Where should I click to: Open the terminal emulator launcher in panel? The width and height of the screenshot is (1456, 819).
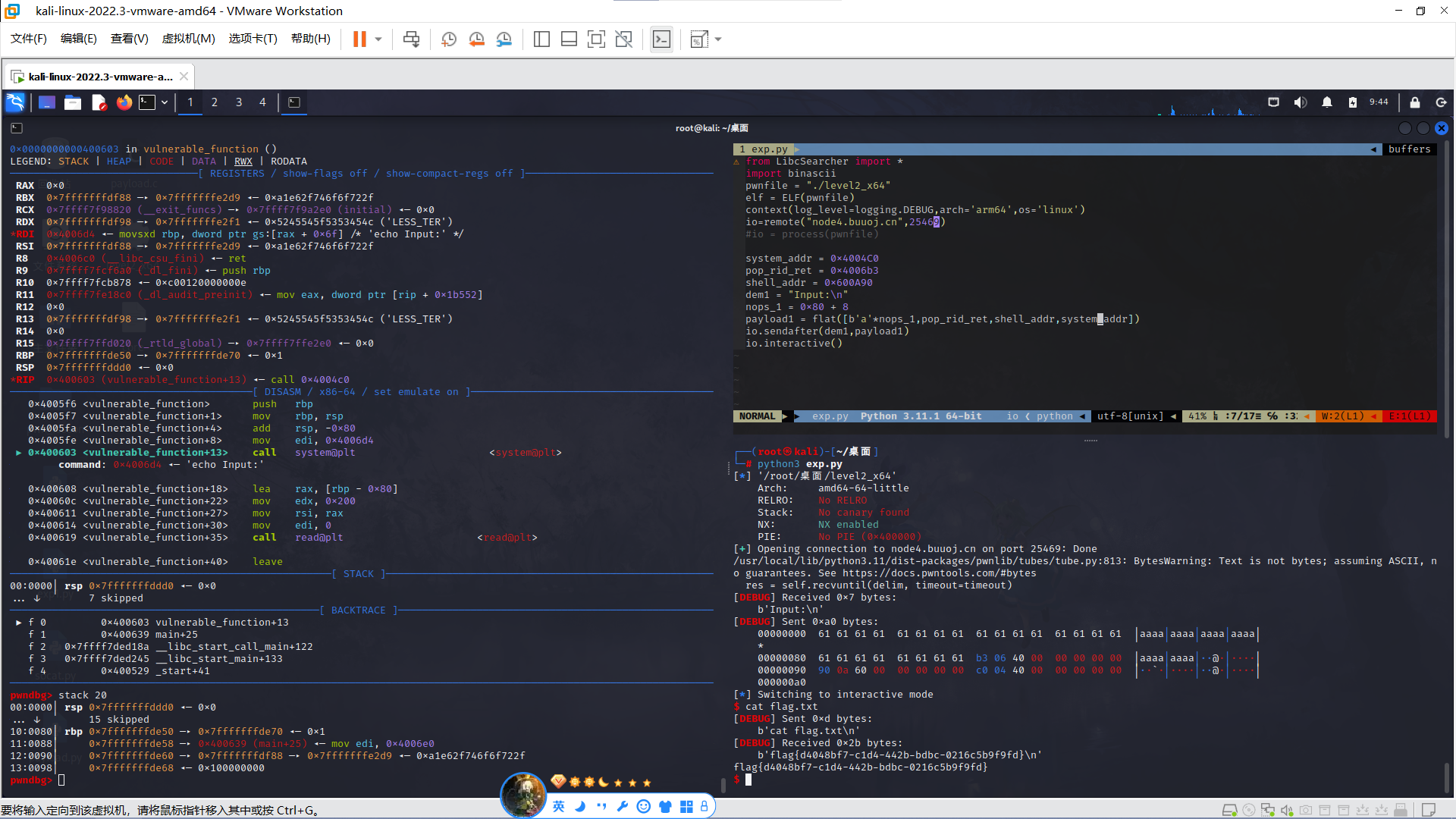point(147,102)
